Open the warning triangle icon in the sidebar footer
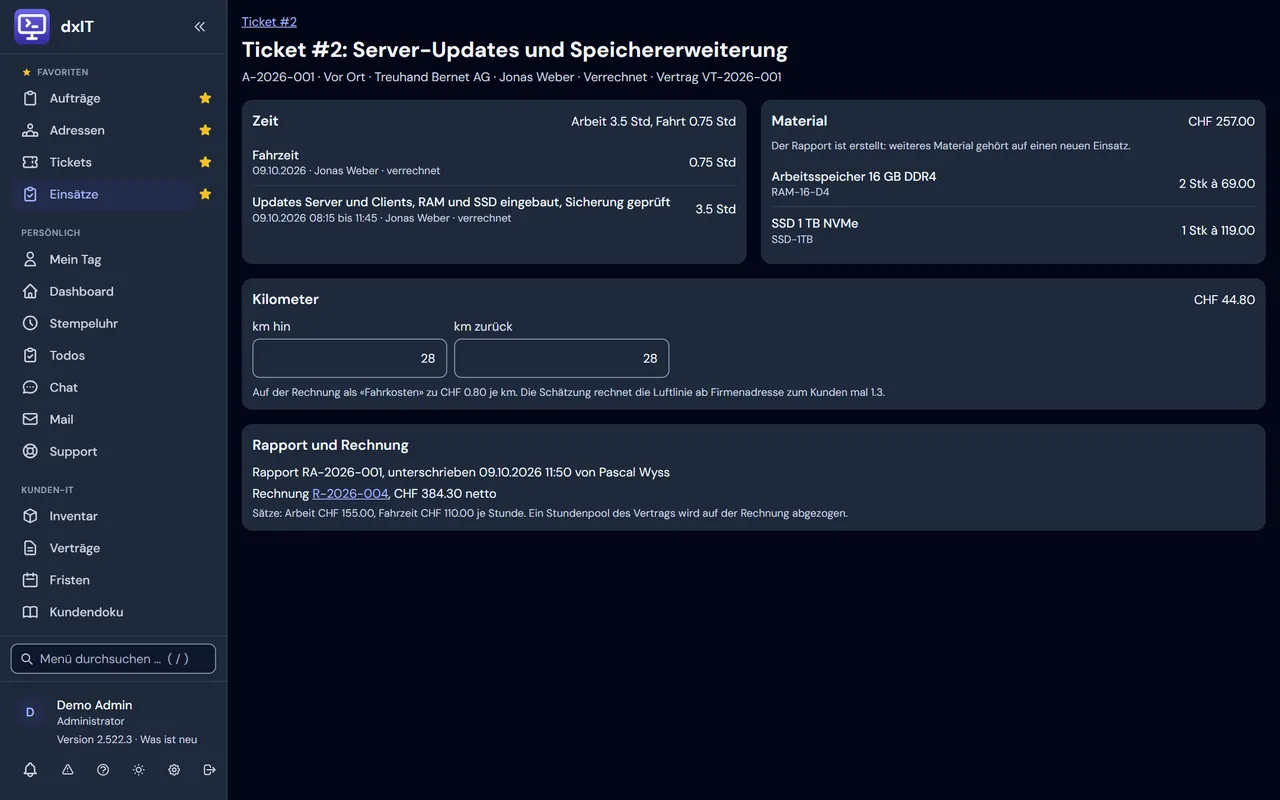This screenshot has height=800, width=1280. pos(68,770)
